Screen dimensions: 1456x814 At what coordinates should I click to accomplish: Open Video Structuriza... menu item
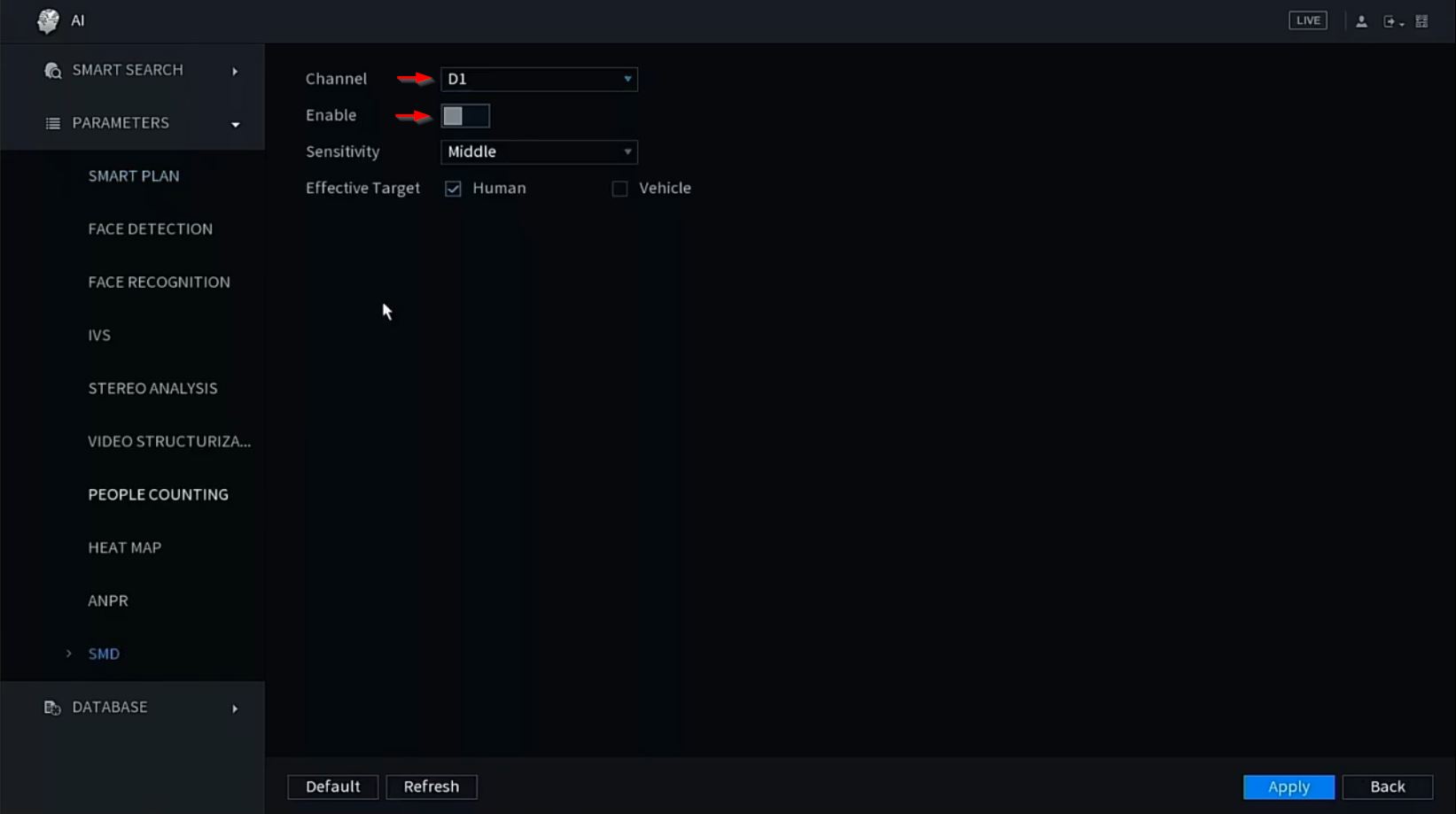pyautogui.click(x=169, y=442)
